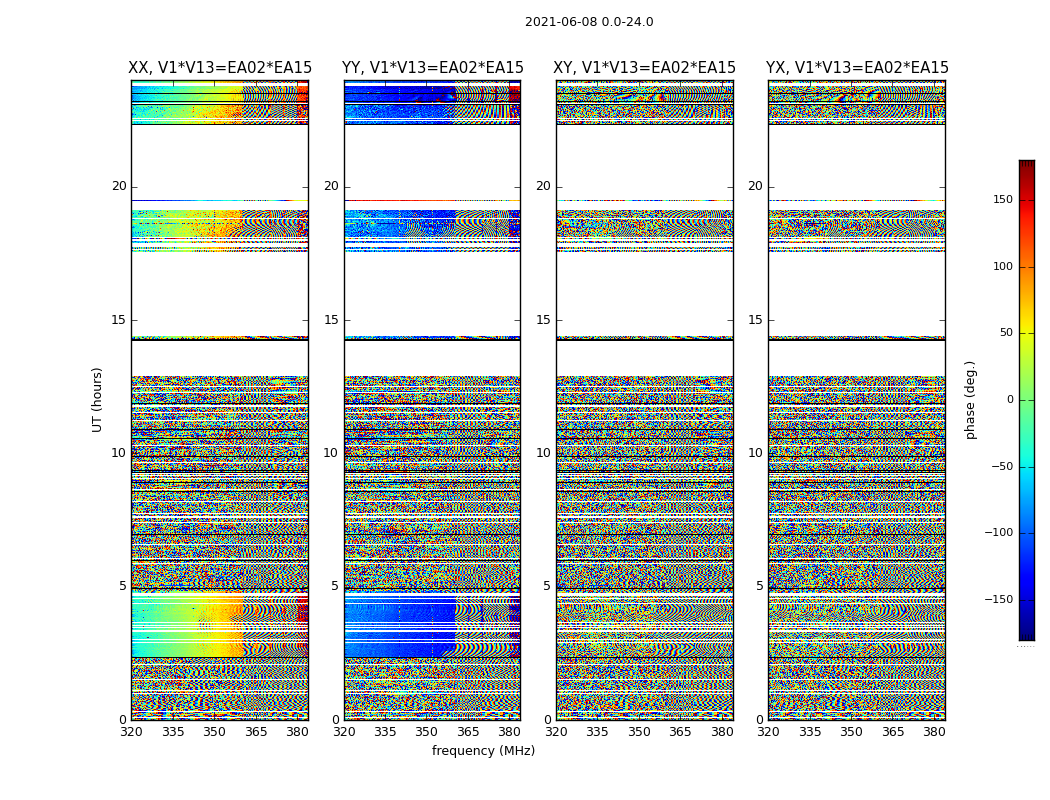Click the colorbar tick label "100"
The width and height of the screenshot is (1050, 800).
pos(1003,266)
